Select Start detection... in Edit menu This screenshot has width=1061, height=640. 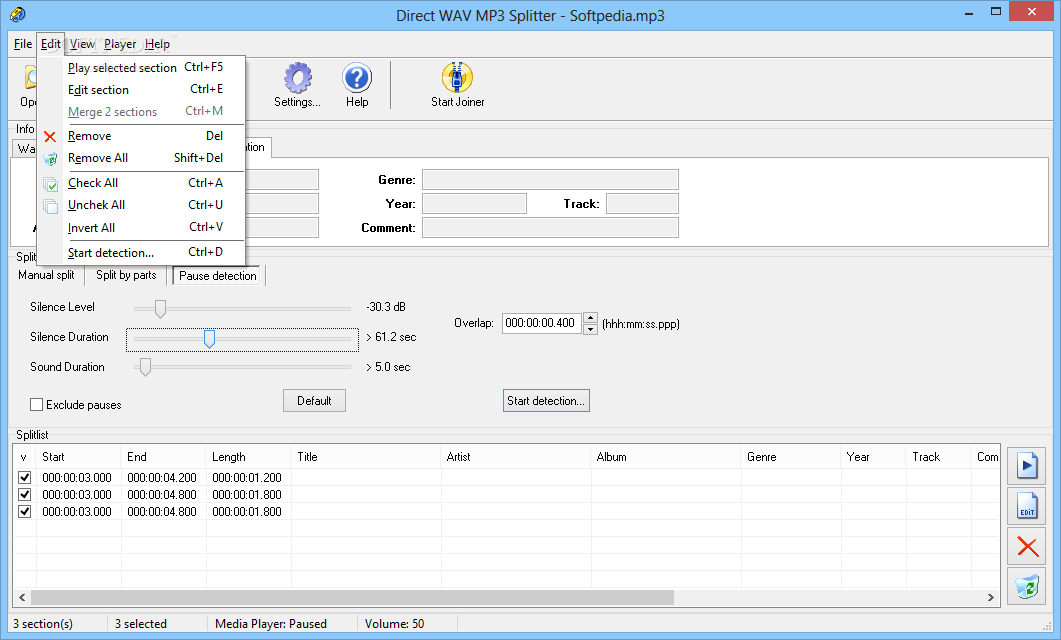click(141, 252)
